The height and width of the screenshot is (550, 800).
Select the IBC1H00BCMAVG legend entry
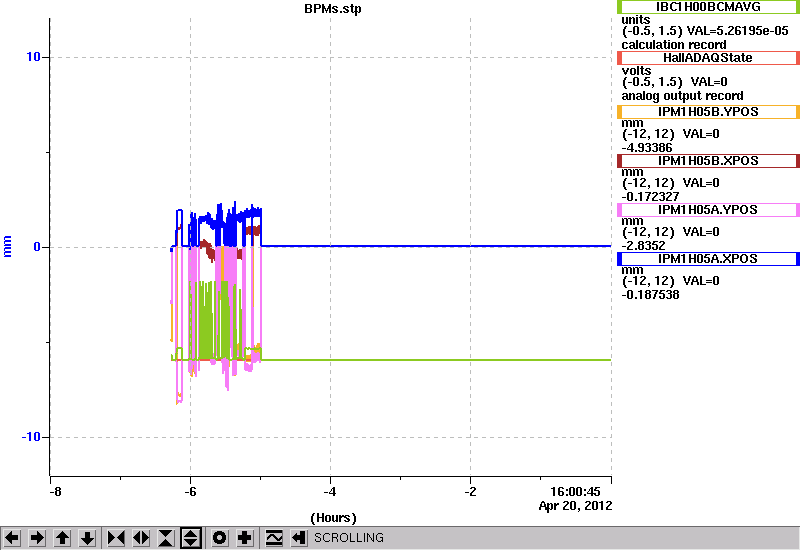point(708,7)
